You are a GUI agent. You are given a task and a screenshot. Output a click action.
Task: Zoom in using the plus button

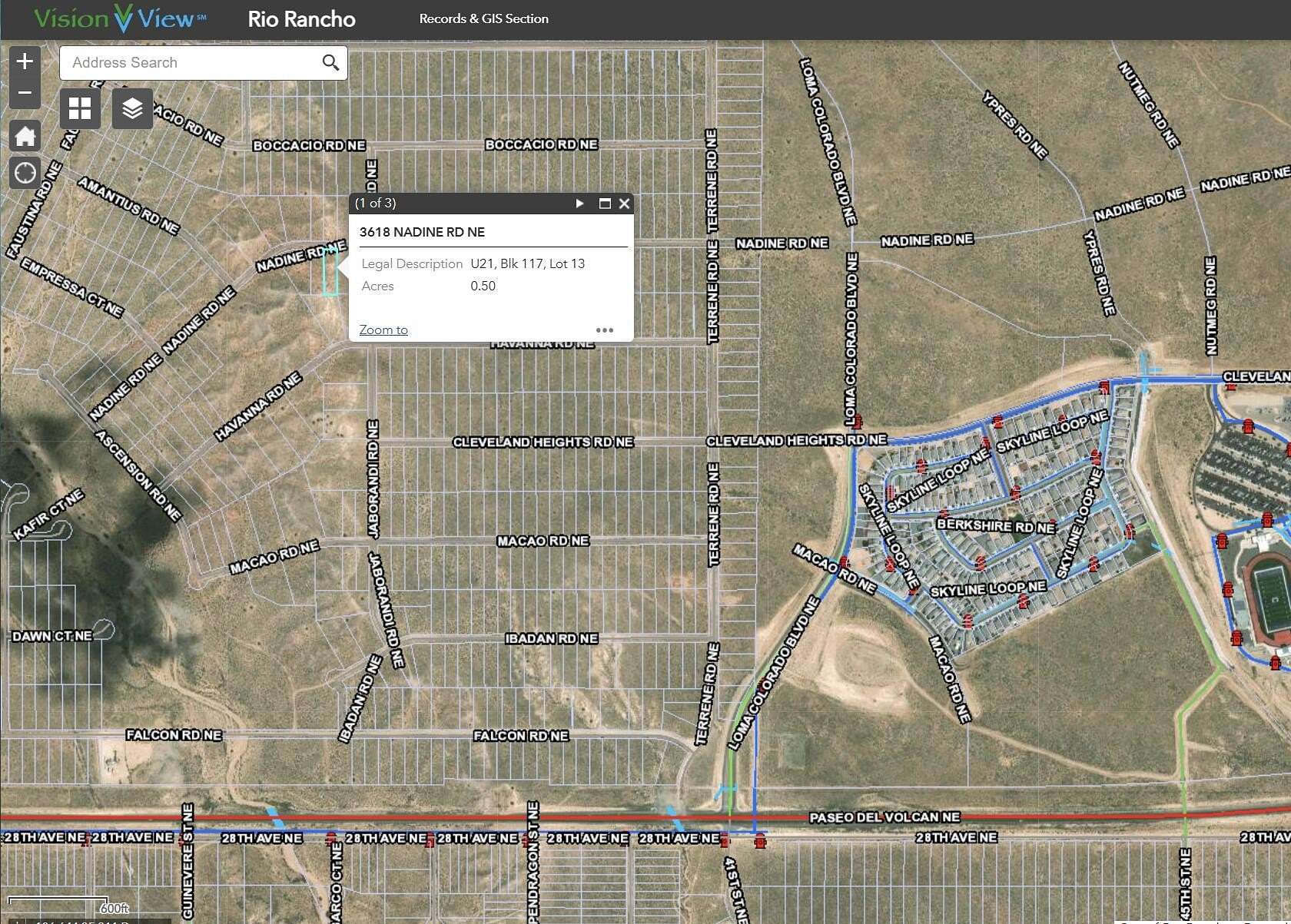(24, 61)
